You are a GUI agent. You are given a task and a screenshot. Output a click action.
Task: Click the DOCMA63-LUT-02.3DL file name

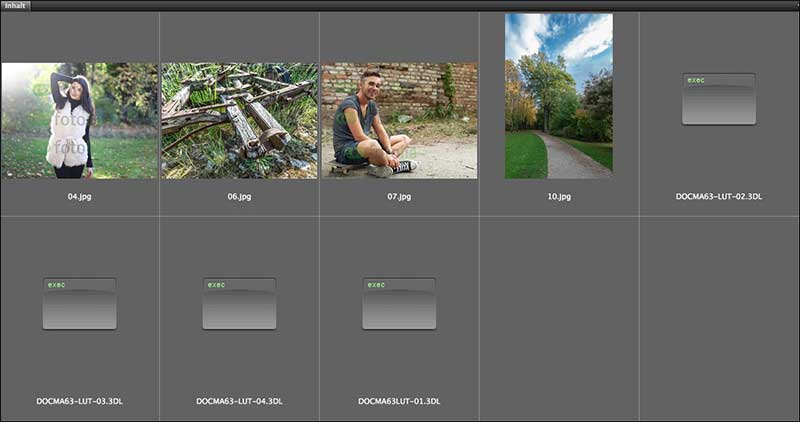719,196
